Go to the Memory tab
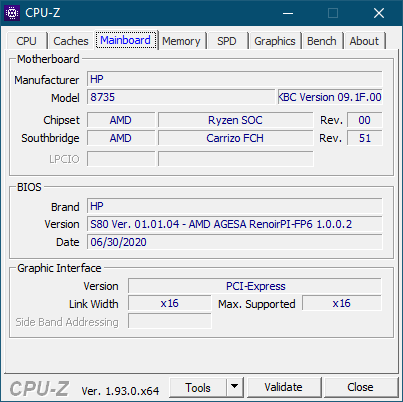The height and width of the screenshot is (402, 403). pos(181,41)
